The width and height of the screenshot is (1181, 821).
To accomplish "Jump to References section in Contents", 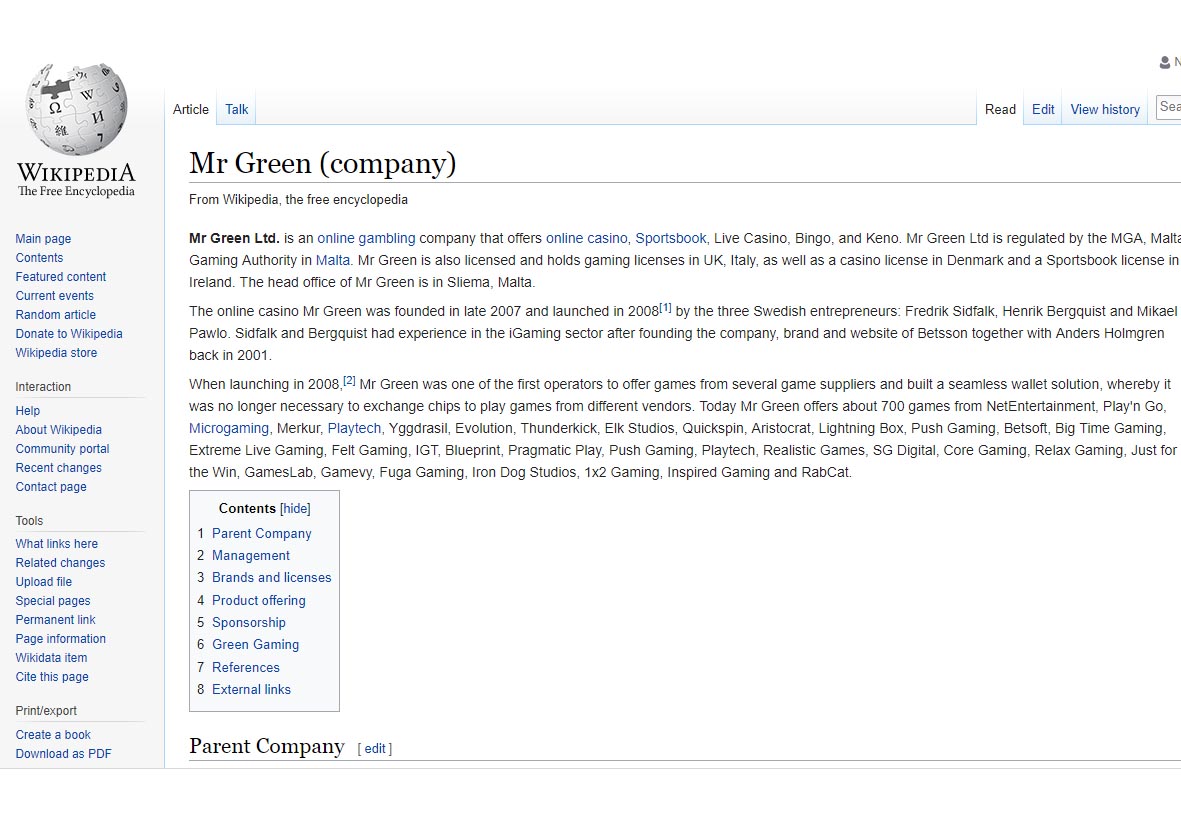I will click(246, 667).
